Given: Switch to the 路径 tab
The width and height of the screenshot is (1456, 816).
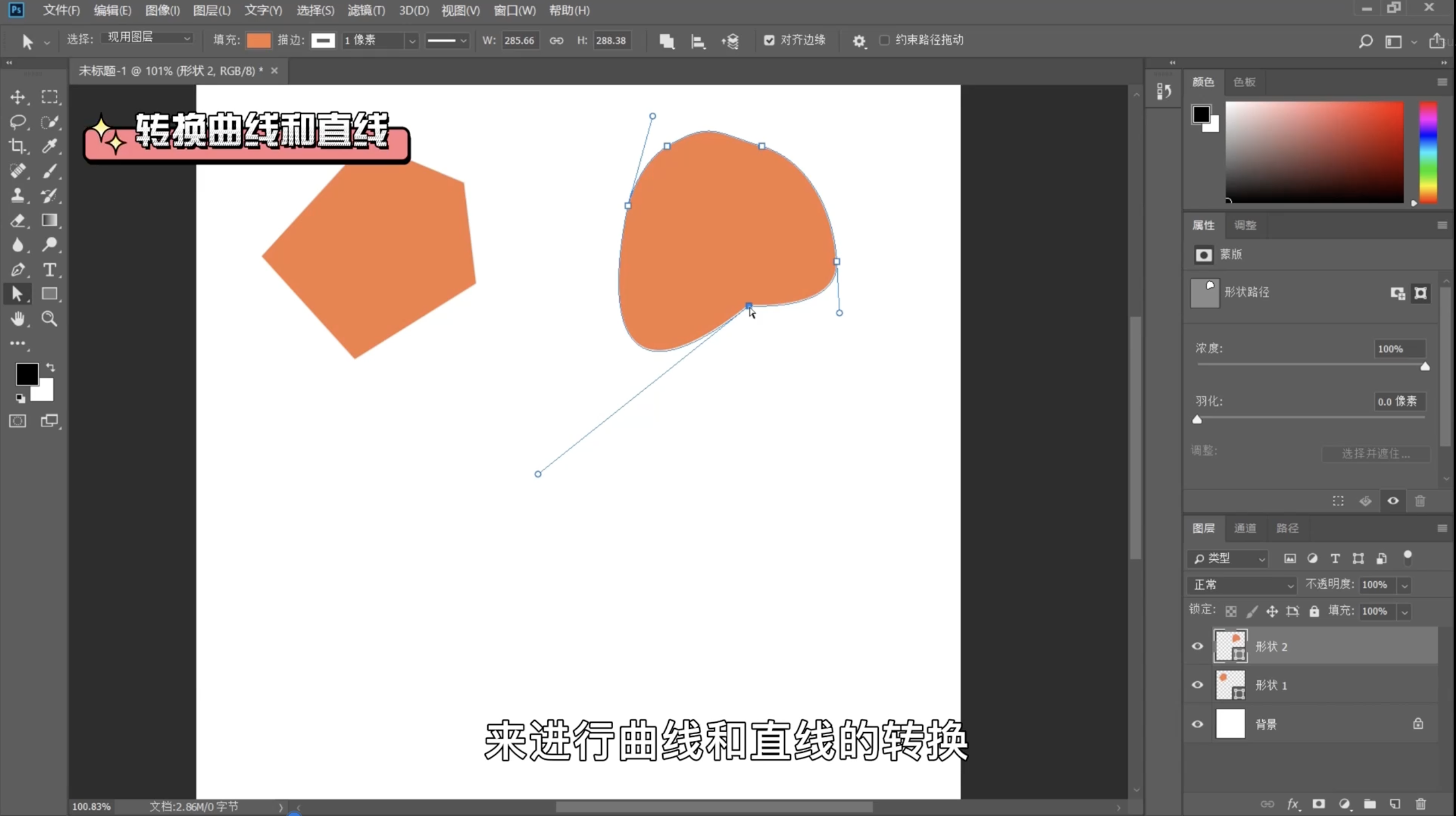Looking at the screenshot, I should (1287, 528).
